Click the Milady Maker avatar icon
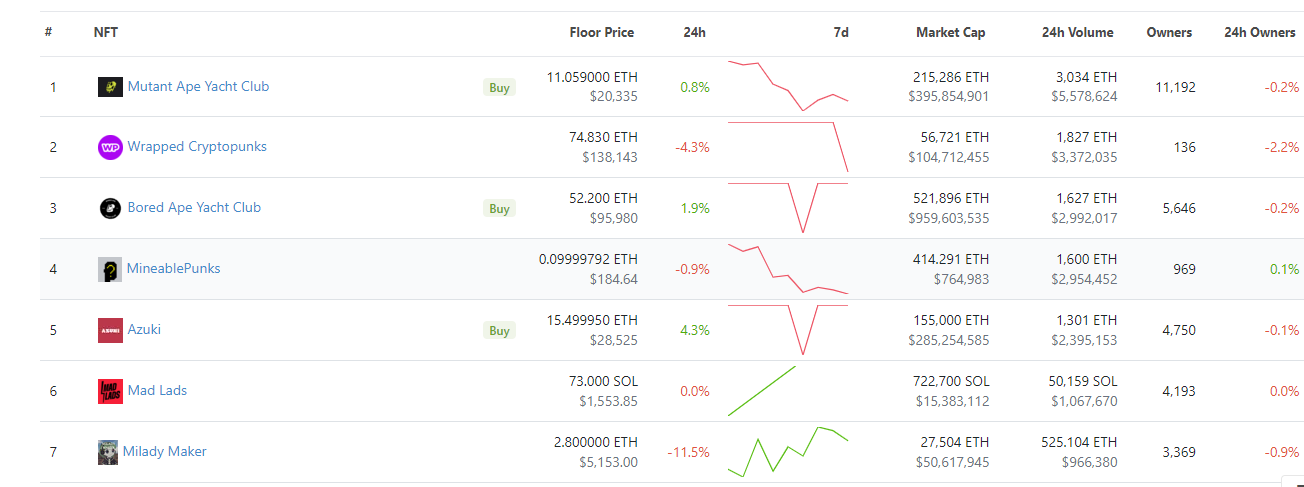1304x487 pixels. [108, 452]
